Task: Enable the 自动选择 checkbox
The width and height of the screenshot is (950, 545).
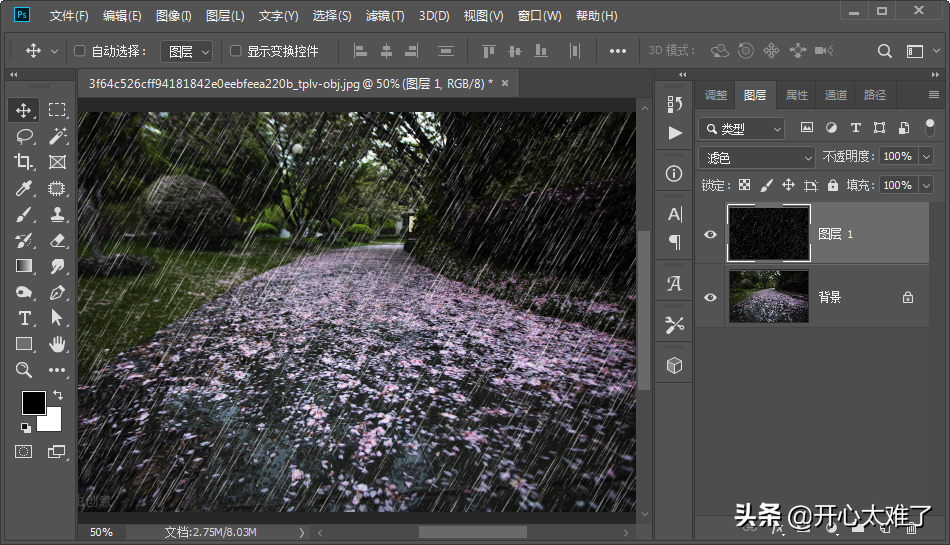Action: tap(79, 51)
